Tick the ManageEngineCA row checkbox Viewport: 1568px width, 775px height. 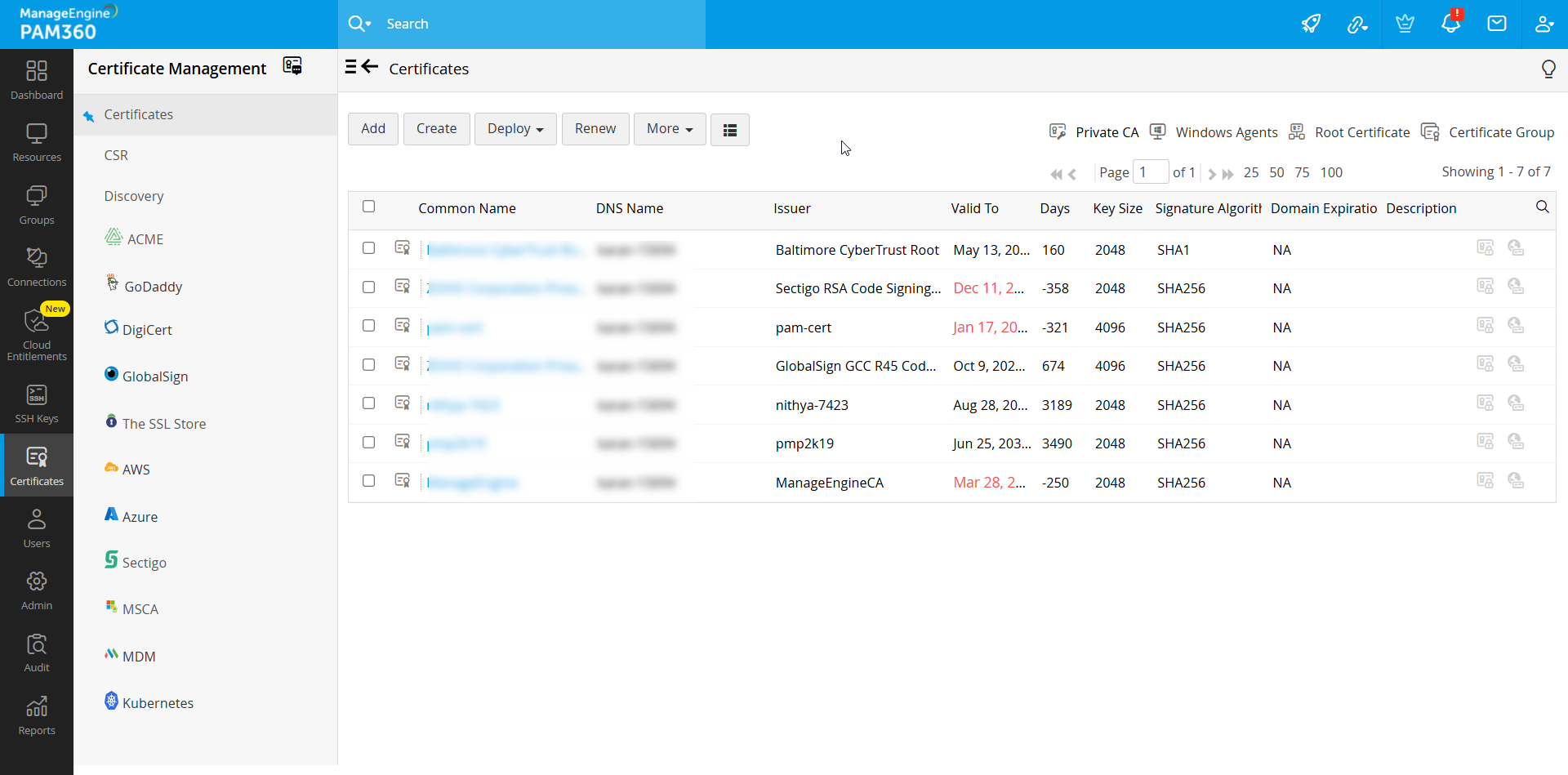[369, 481]
